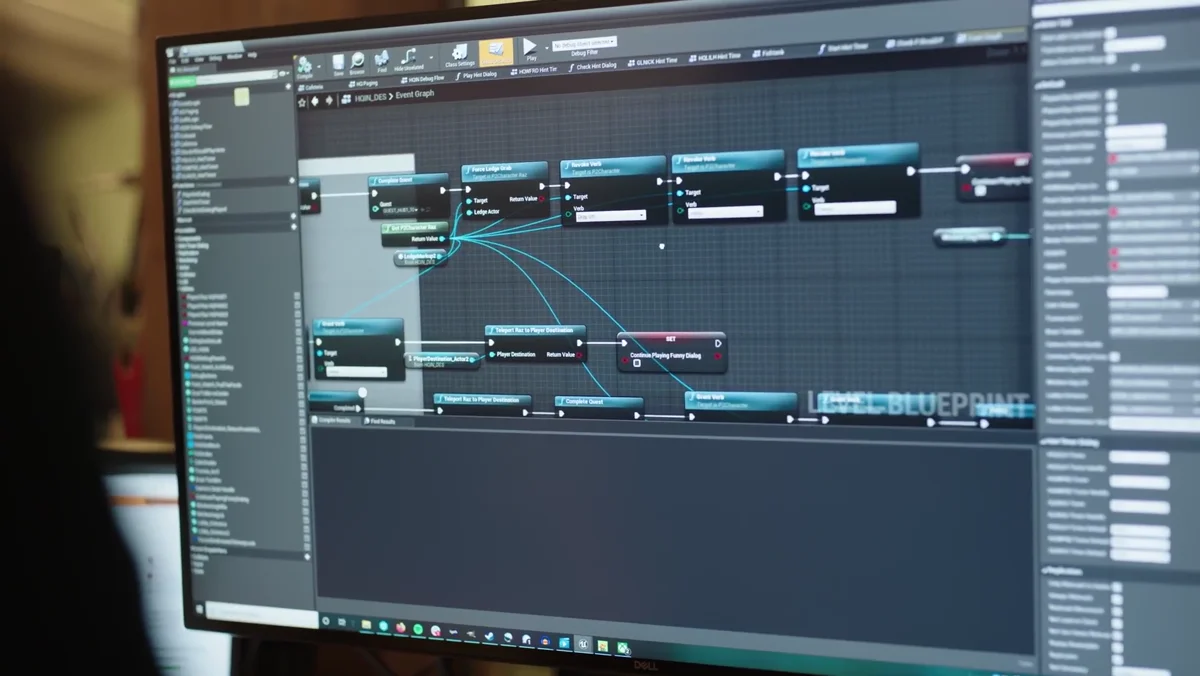
Task: Click the Cortana circle icon on taskbar
Action: [326, 621]
